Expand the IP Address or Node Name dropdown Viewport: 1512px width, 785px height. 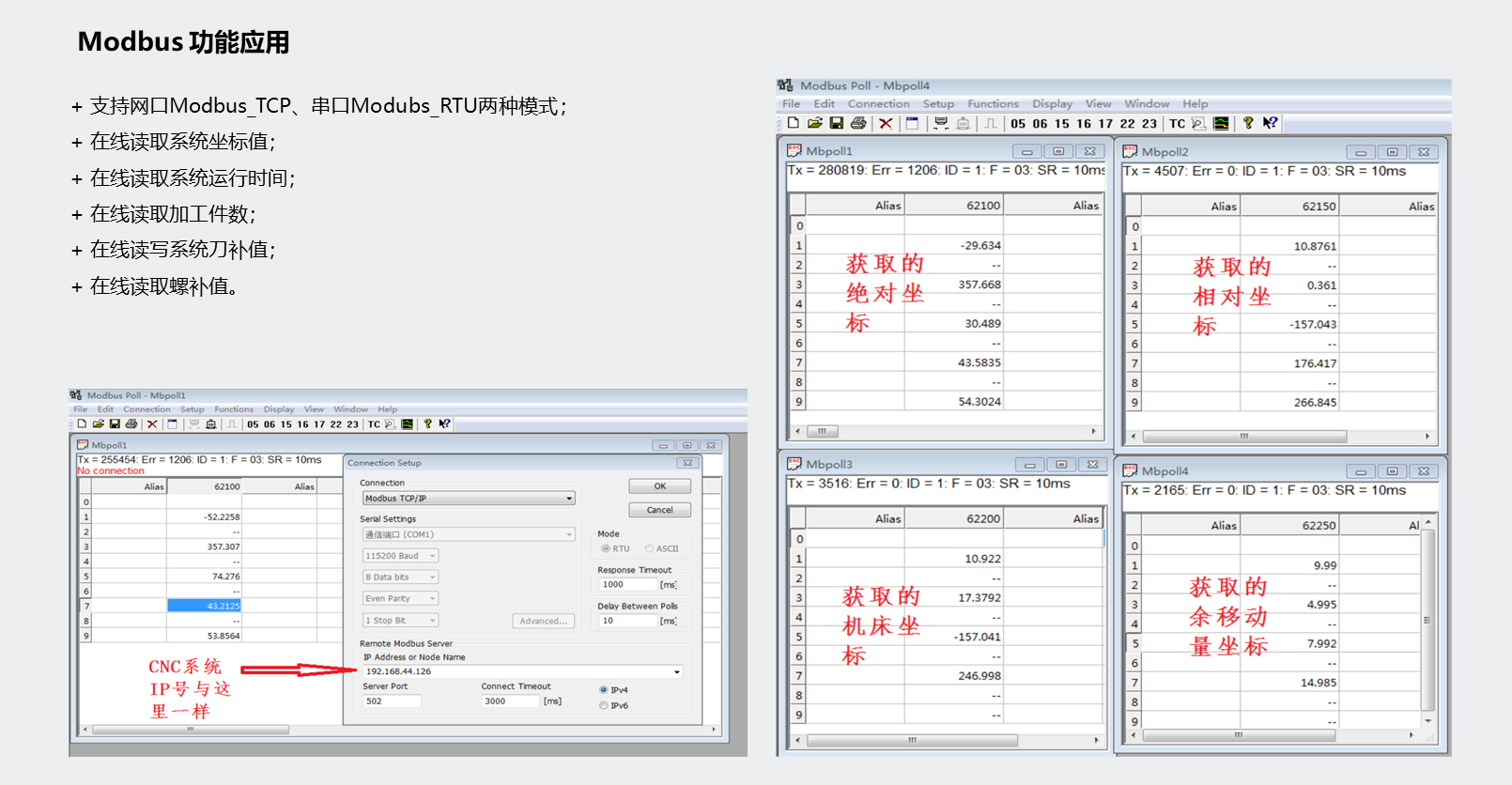676,671
